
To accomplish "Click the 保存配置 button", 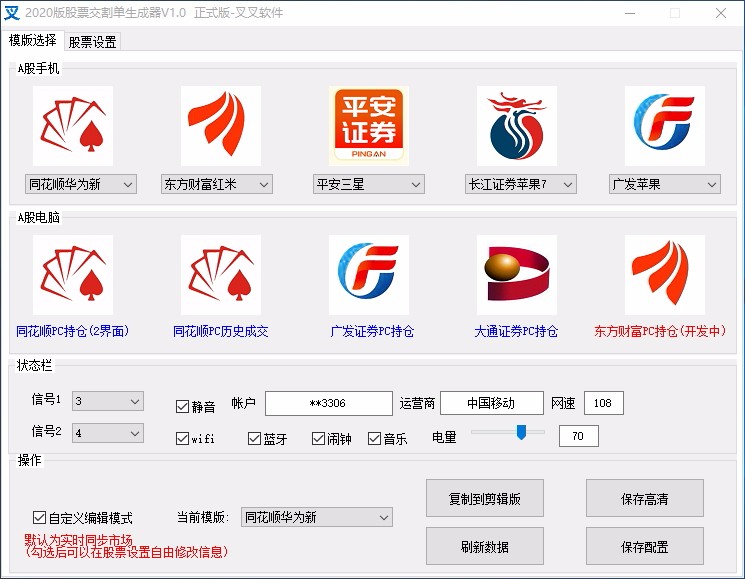I will [x=645, y=546].
